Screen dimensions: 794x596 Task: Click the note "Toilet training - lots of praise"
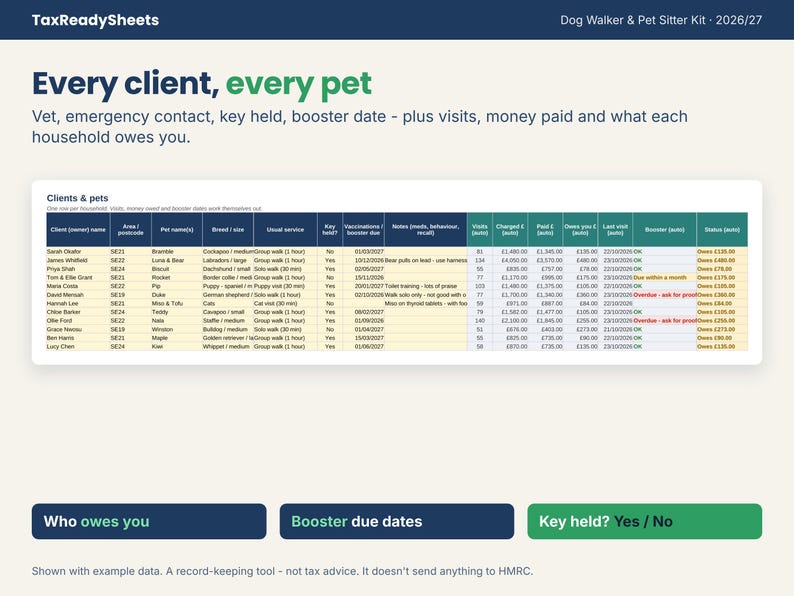click(x=425, y=286)
